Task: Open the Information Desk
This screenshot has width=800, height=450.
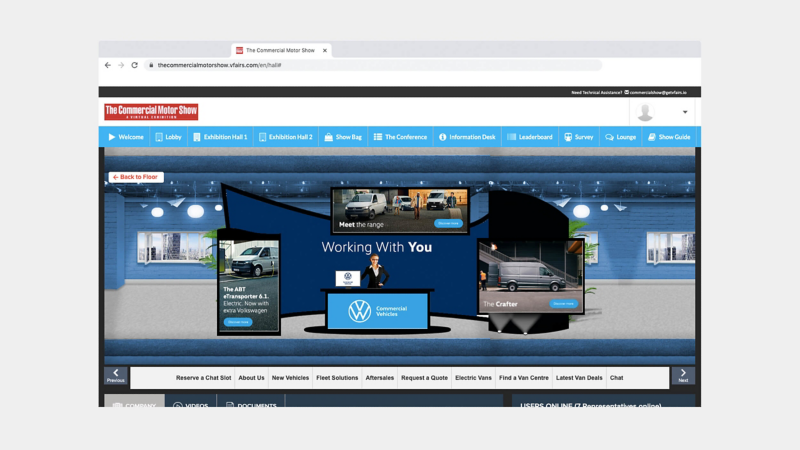Action: (467, 137)
